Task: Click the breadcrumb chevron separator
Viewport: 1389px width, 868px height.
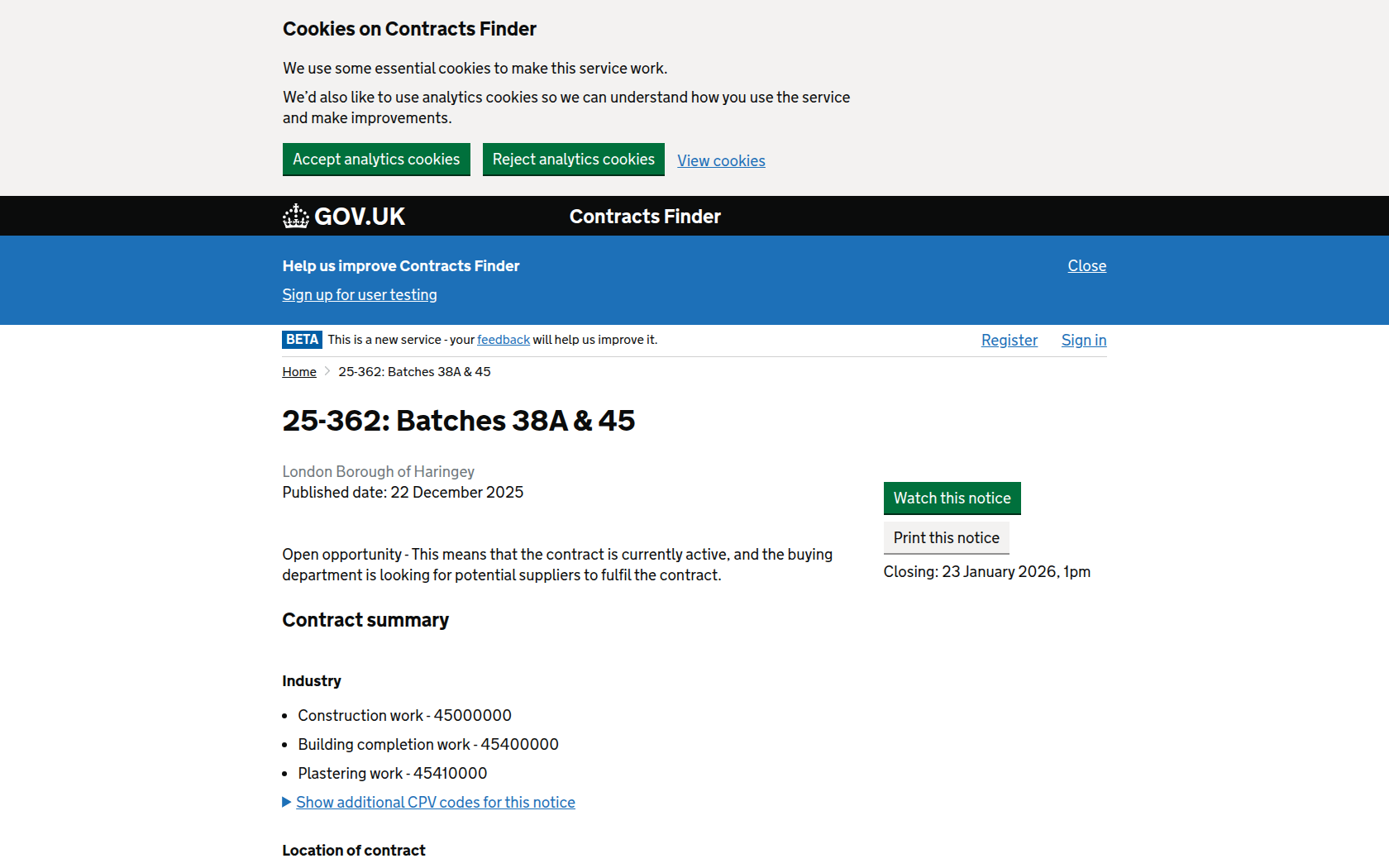Action: pyautogui.click(x=327, y=372)
